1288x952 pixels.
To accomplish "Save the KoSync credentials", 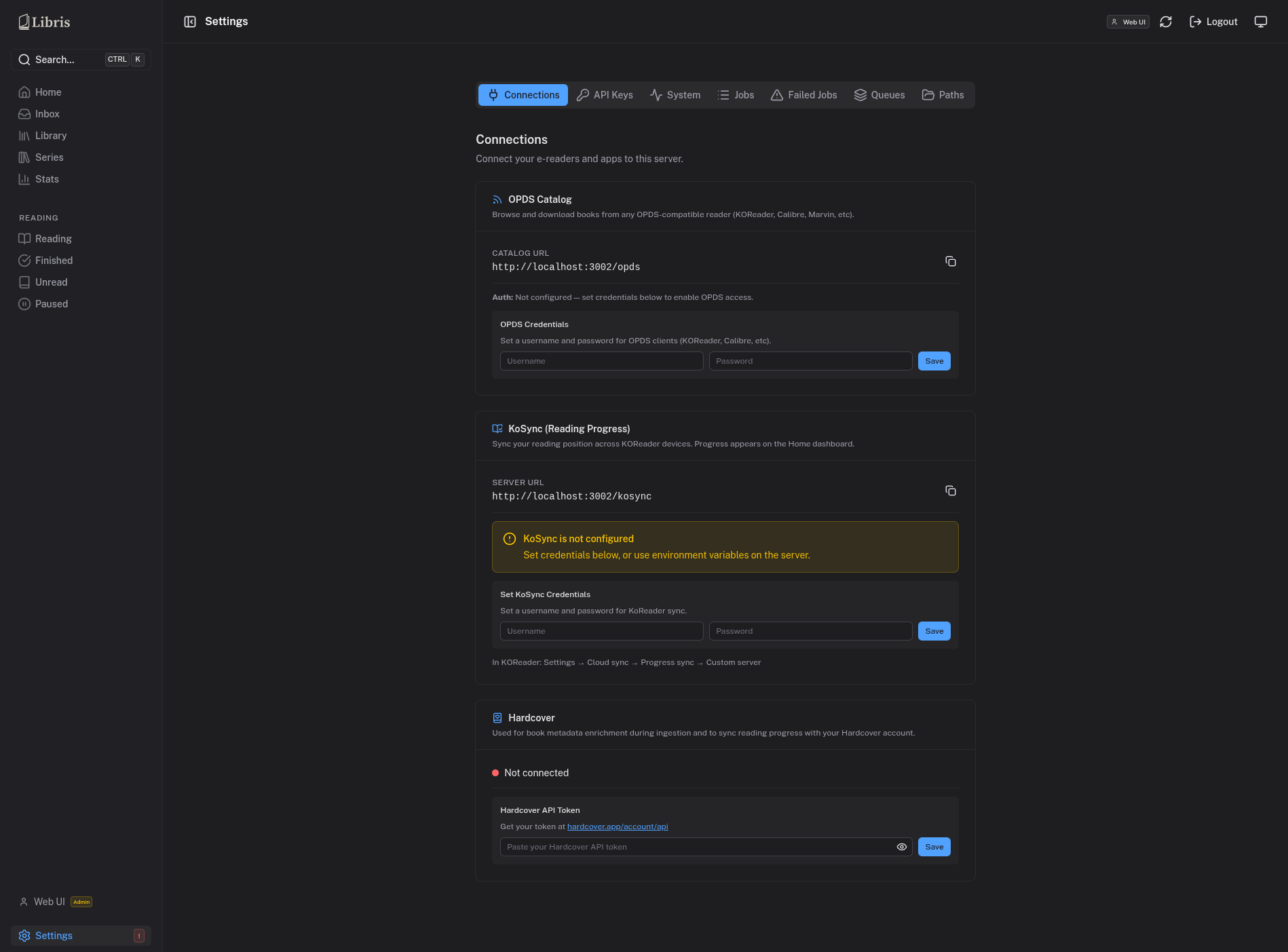I will pos(934,631).
